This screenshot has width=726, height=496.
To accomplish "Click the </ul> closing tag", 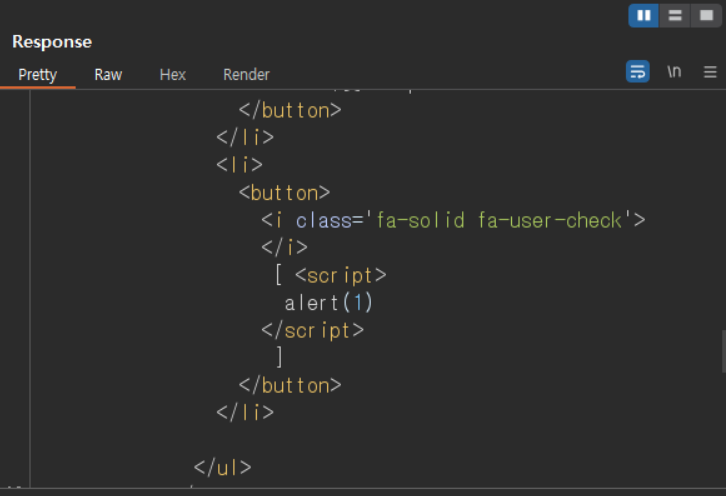I will tap(223, 467).
